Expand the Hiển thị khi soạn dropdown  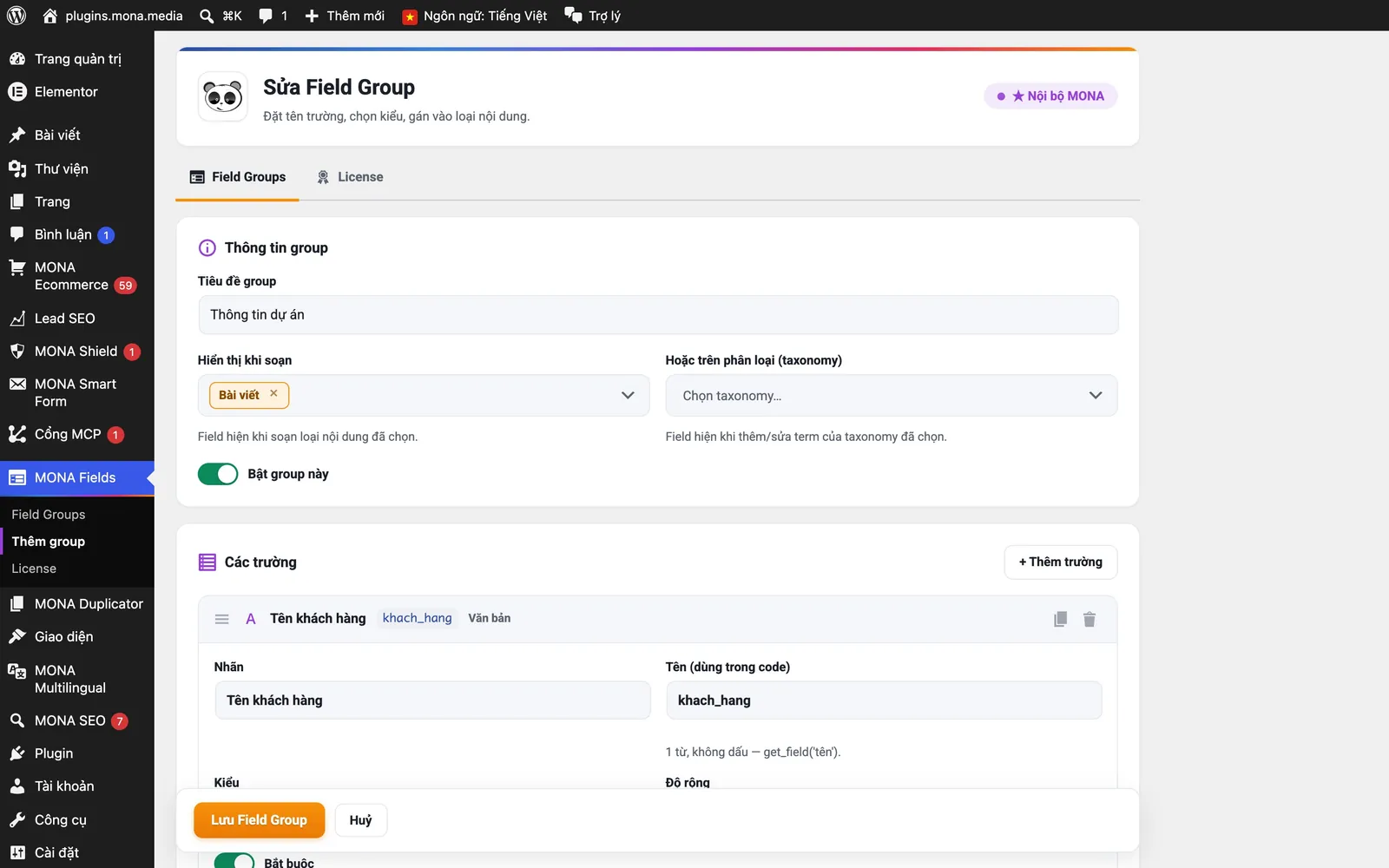point(628,396)
